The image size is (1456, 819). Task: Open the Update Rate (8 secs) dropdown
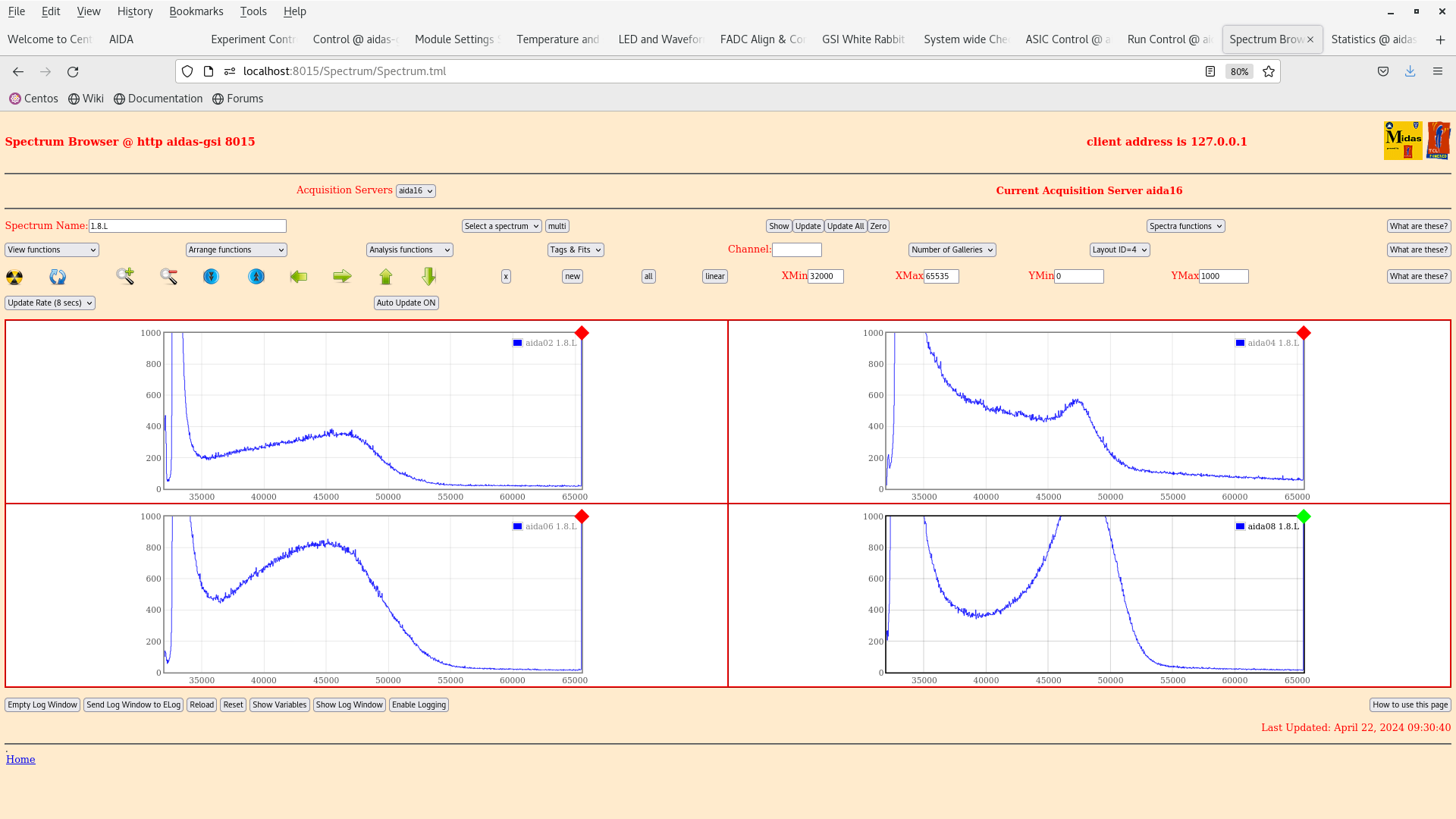tap(50, 303)
